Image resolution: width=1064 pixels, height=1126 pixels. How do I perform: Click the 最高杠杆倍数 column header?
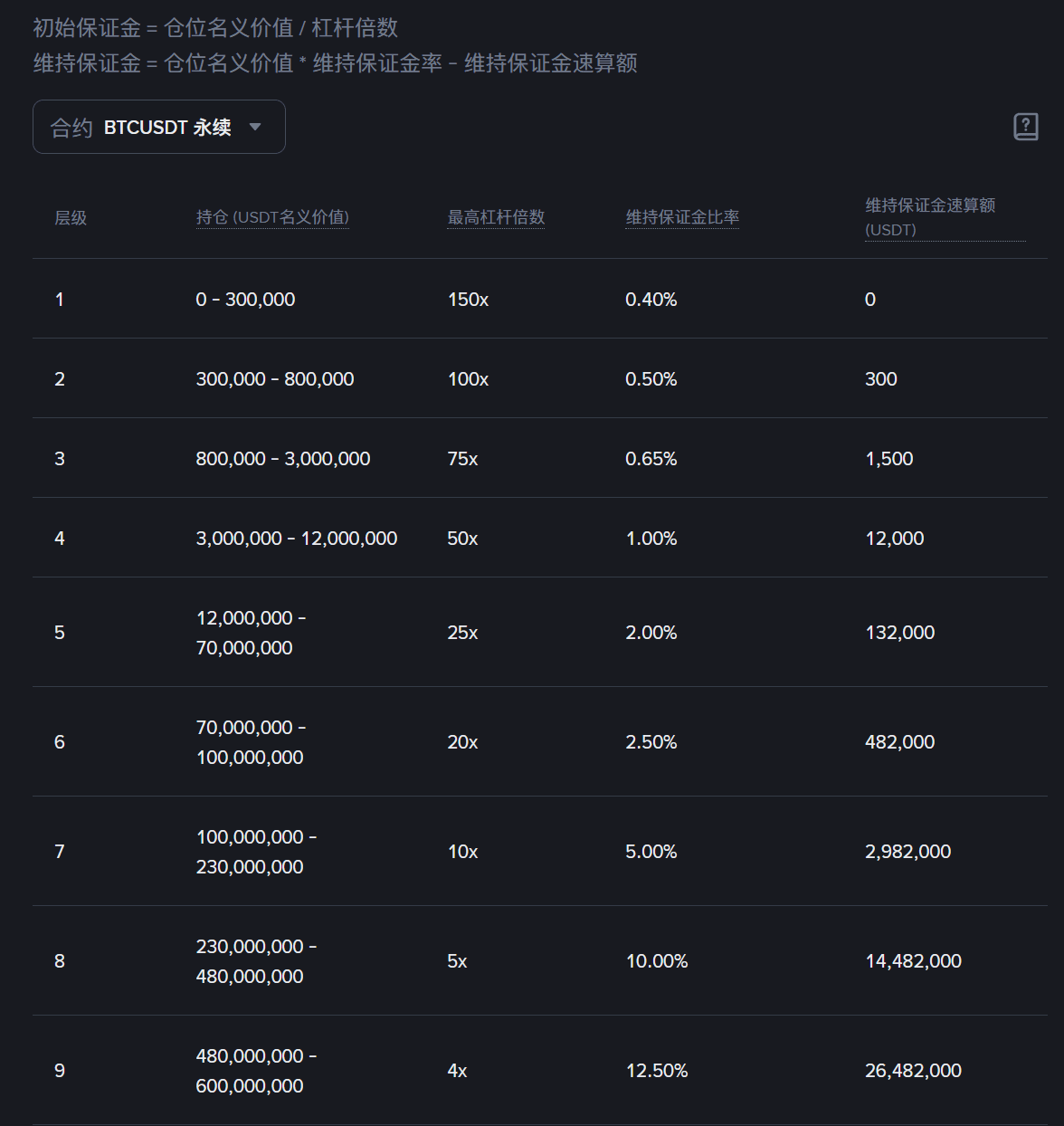click(496, 217)
